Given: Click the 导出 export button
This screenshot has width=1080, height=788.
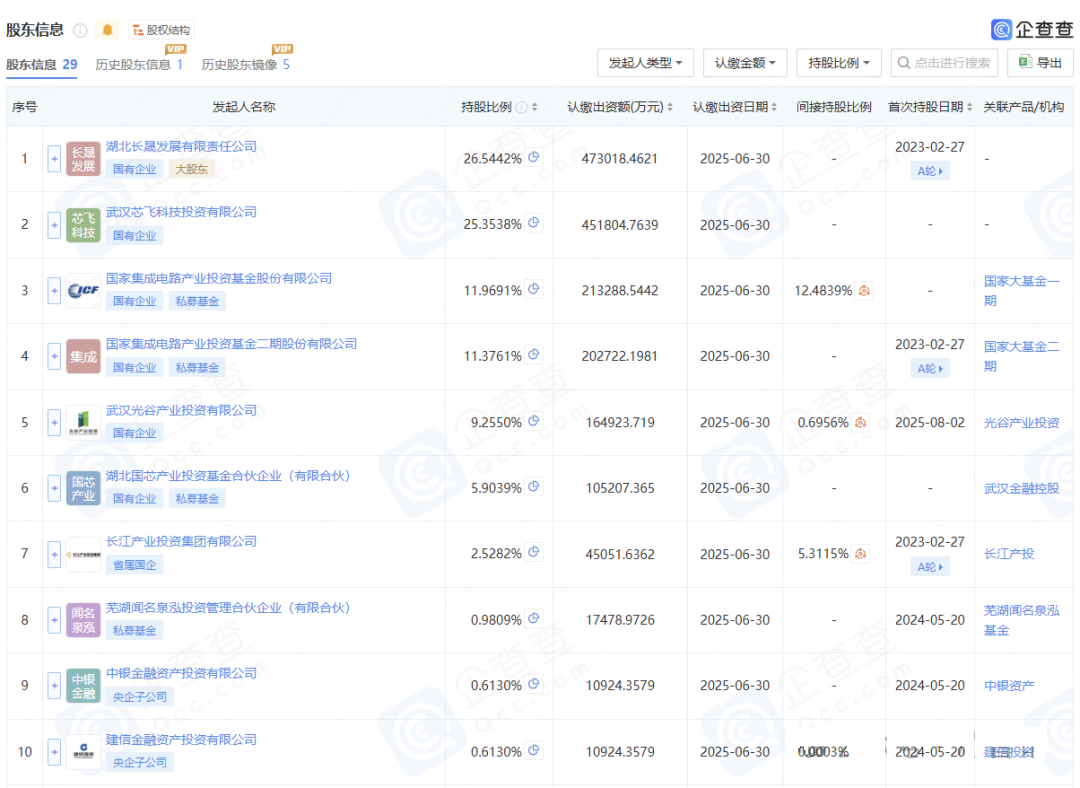Looking at the screenshot, I should pyautogui.click(x=1040, y=63).
